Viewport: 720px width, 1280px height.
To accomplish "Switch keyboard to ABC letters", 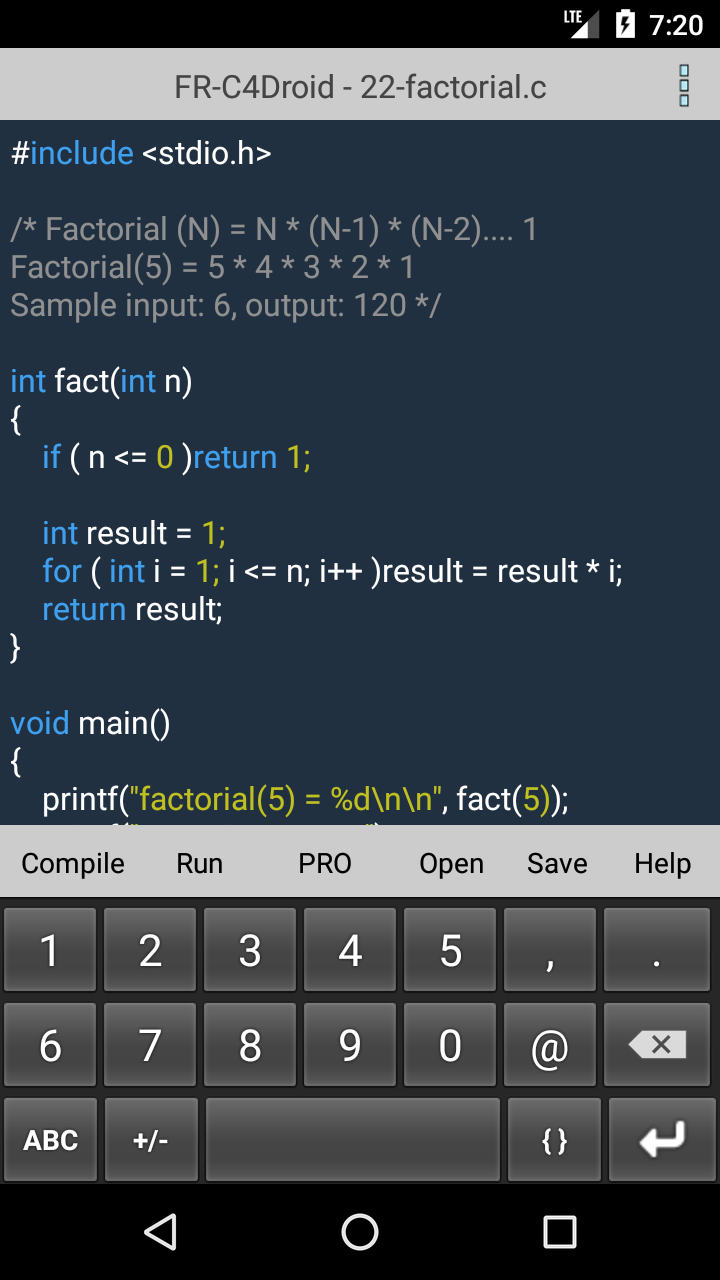I will click(x=51, y=1140).
